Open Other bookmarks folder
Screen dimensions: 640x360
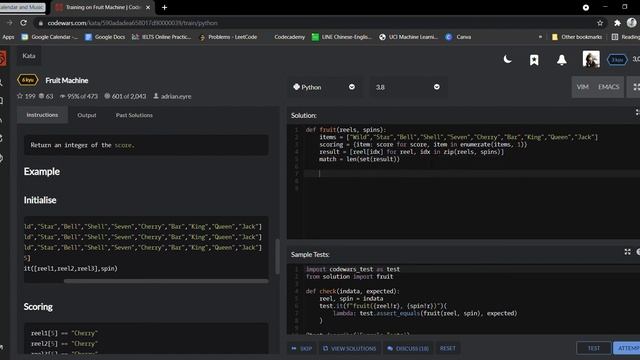[x=577, y=37]
